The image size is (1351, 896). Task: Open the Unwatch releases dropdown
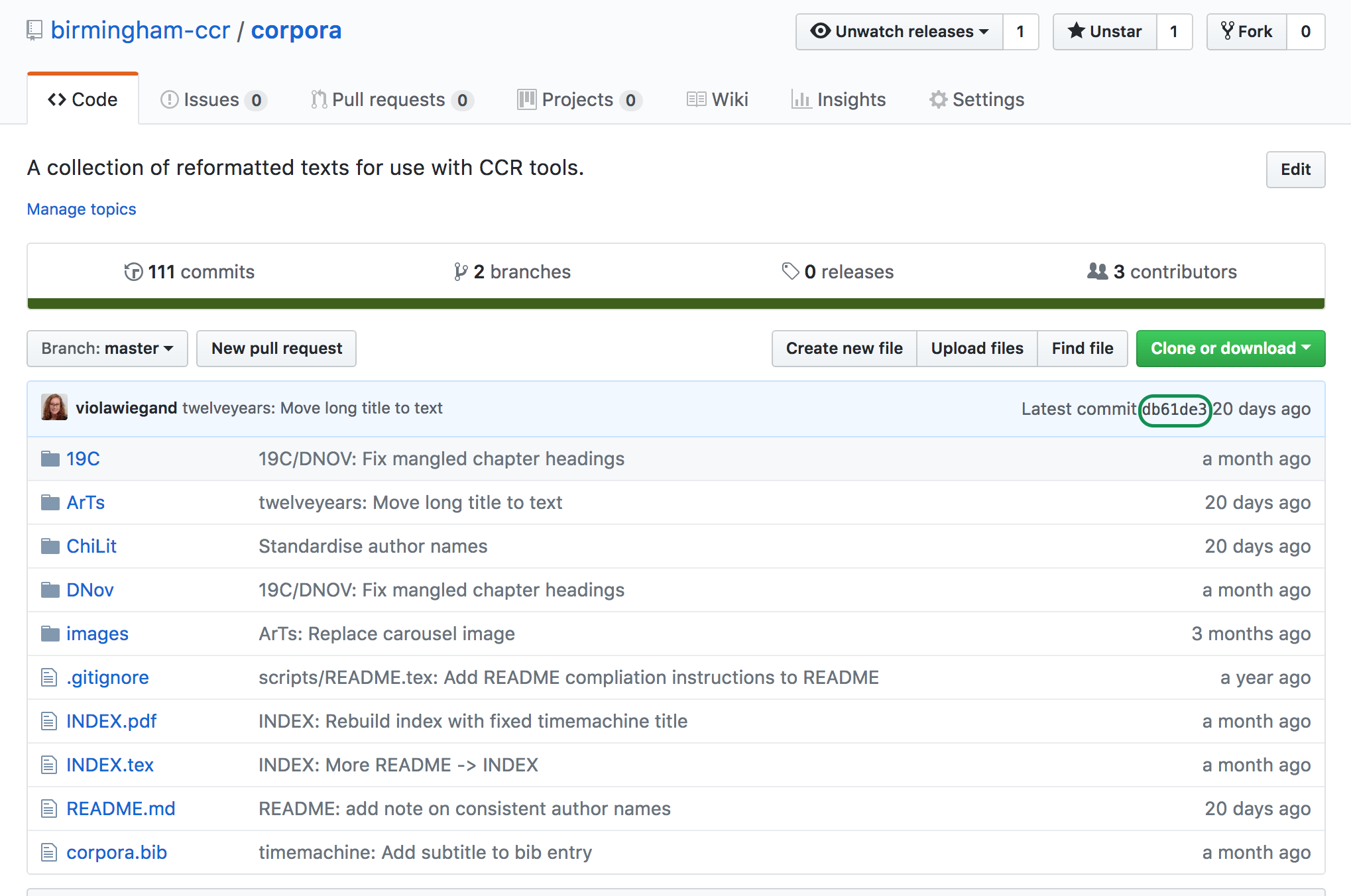click(900, 31)
